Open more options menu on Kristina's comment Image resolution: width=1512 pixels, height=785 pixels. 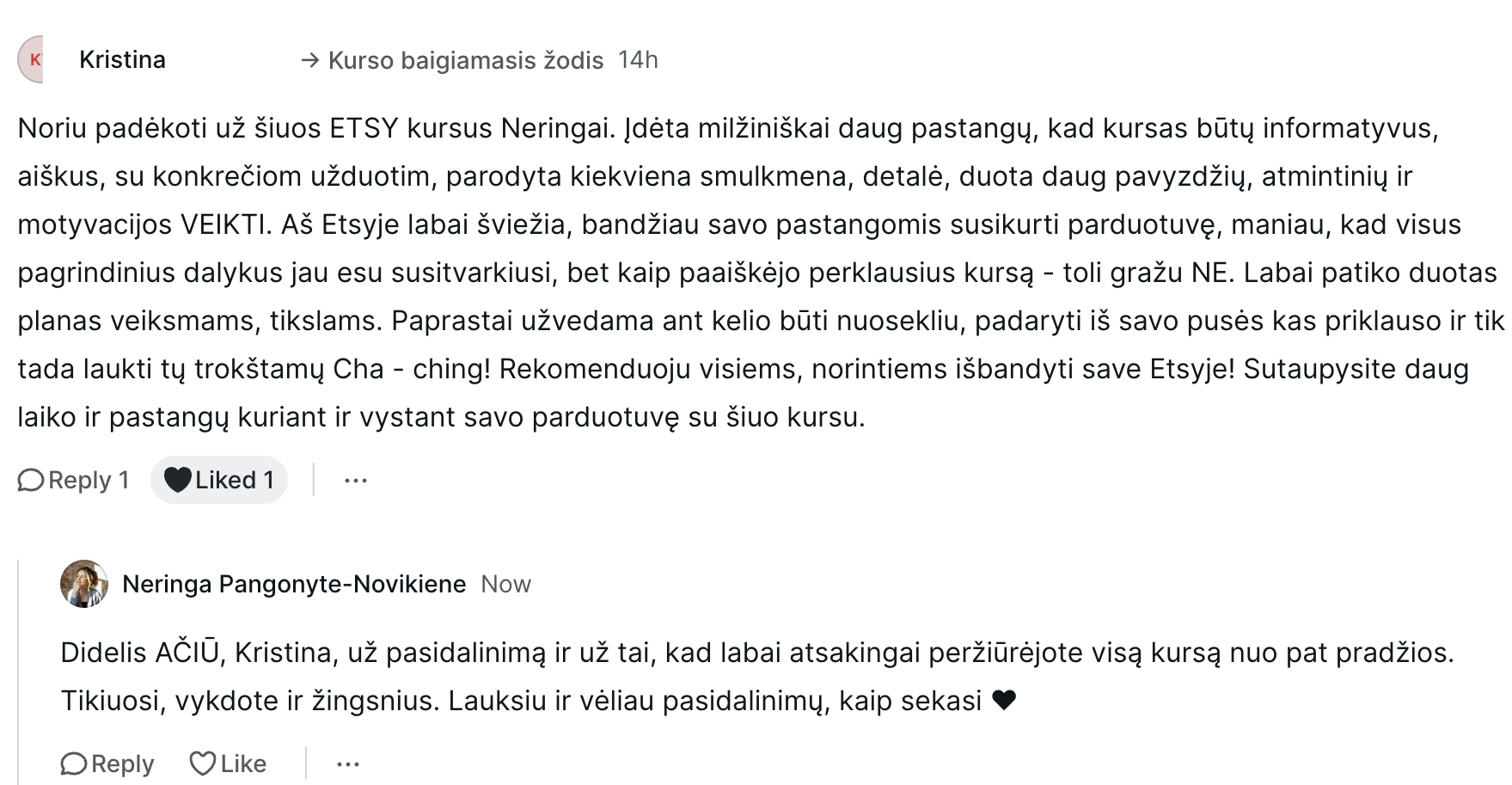355,481
